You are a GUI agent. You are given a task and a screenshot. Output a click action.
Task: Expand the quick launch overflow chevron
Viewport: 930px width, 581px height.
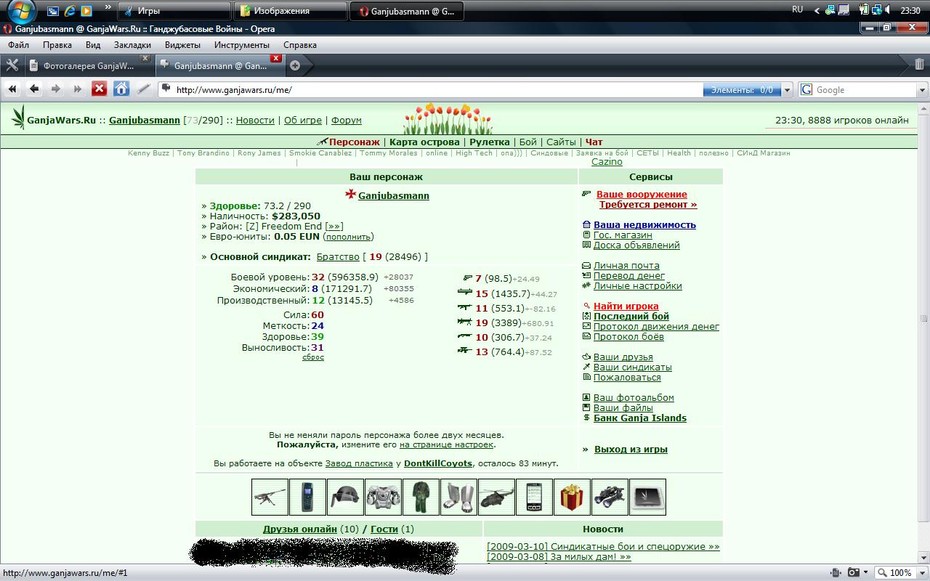pyautogui.click(x=107, y=8)
